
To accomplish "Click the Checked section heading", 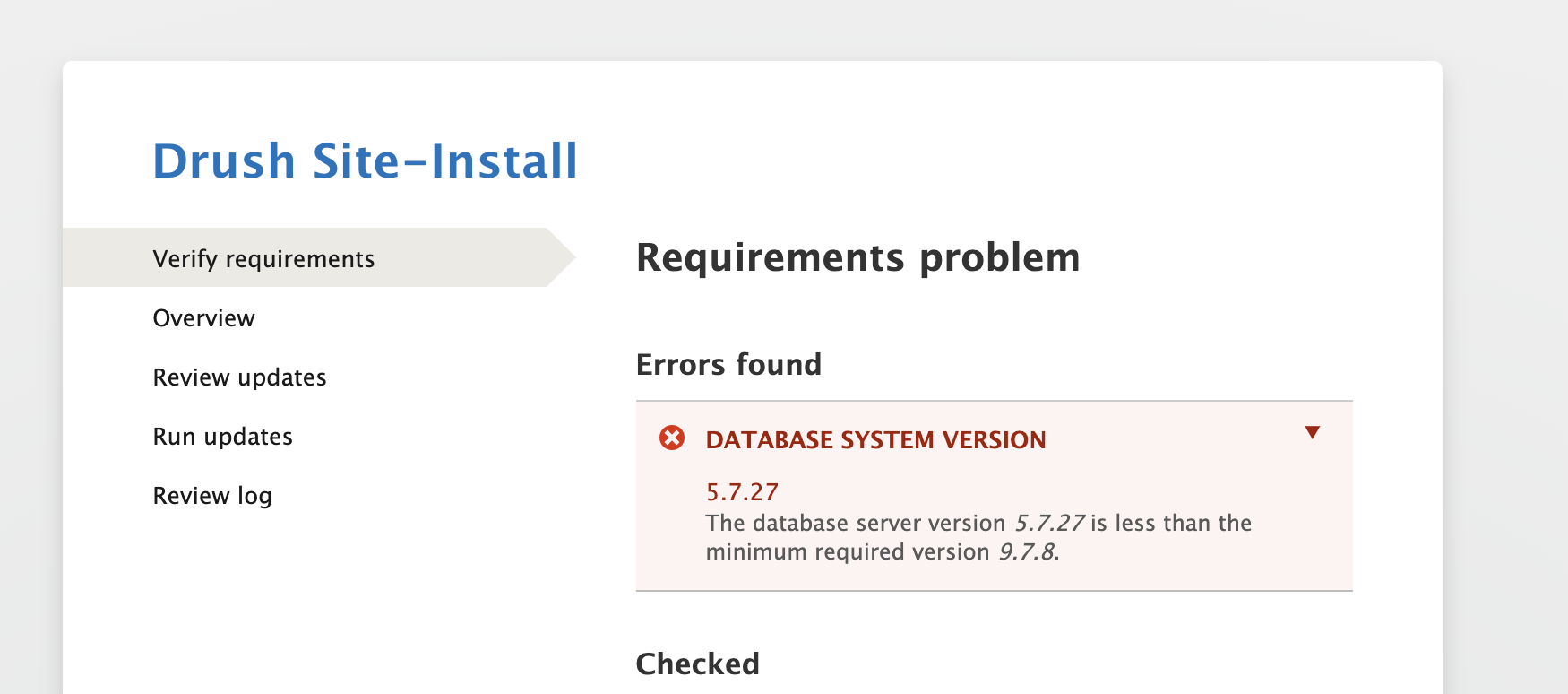I will coord(697,664).
